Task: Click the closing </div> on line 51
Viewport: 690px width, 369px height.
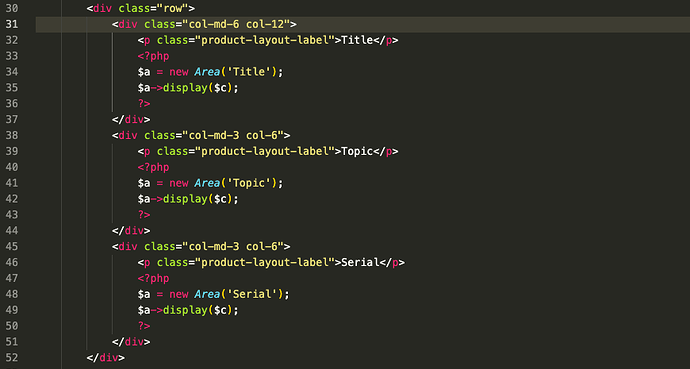Action: [x=131, y=342]
